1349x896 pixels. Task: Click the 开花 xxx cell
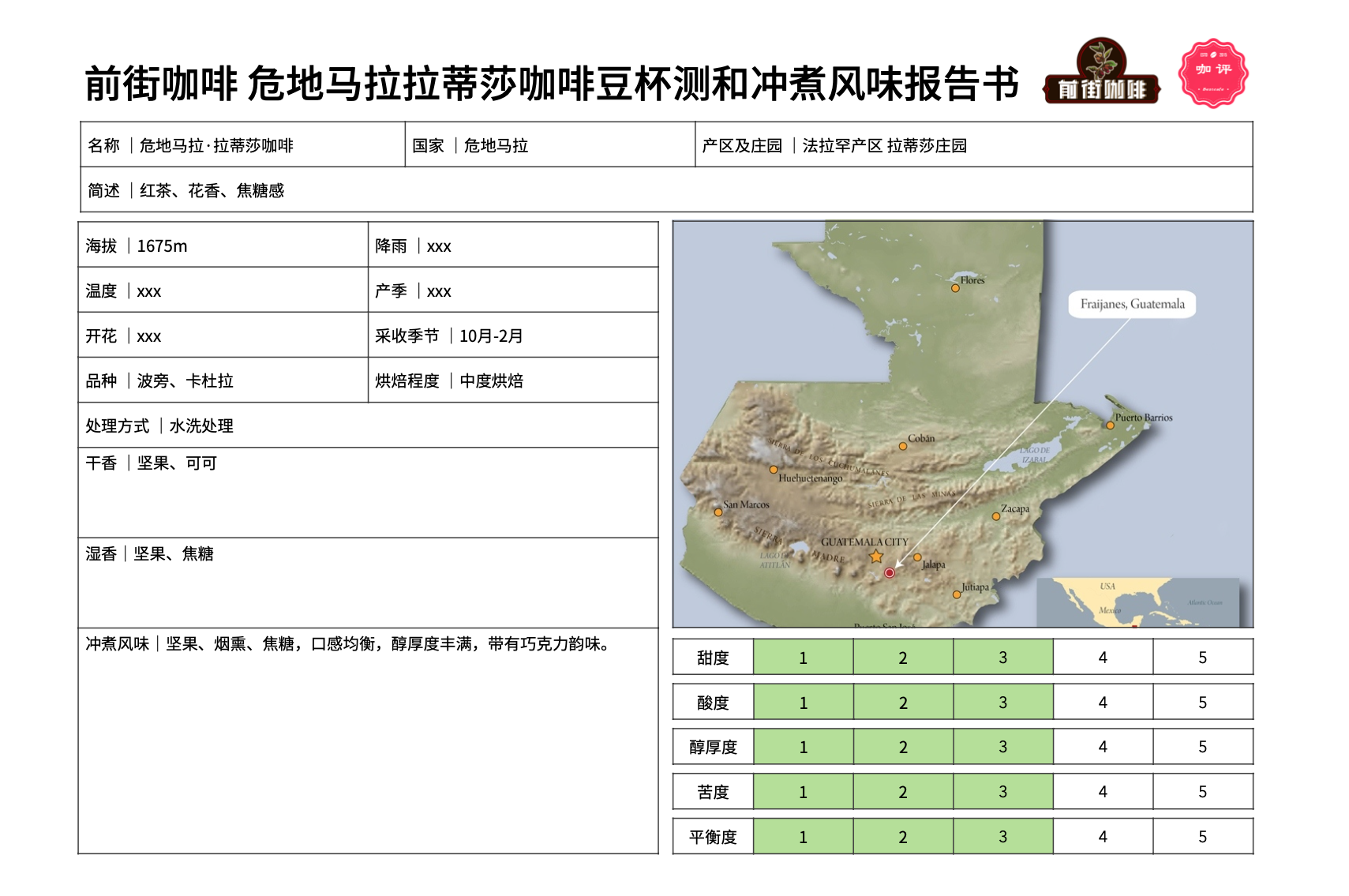click(x=223, y=335)
